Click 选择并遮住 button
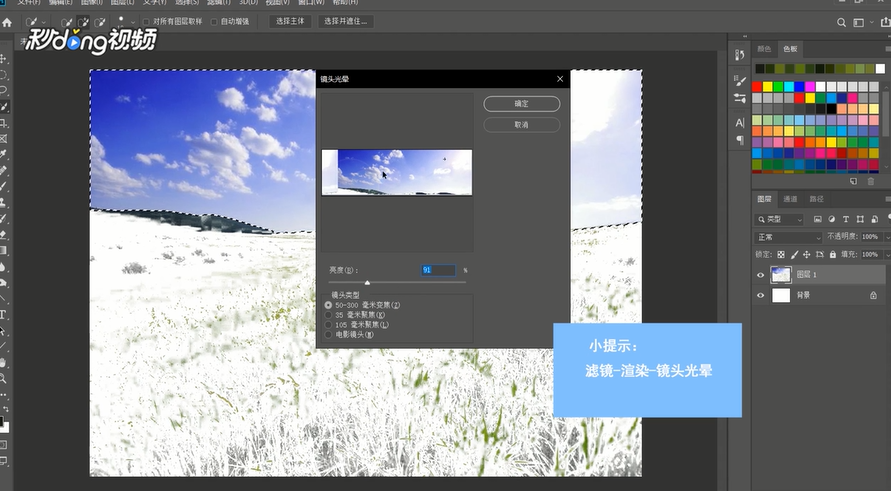 click(x=345, y=22)
